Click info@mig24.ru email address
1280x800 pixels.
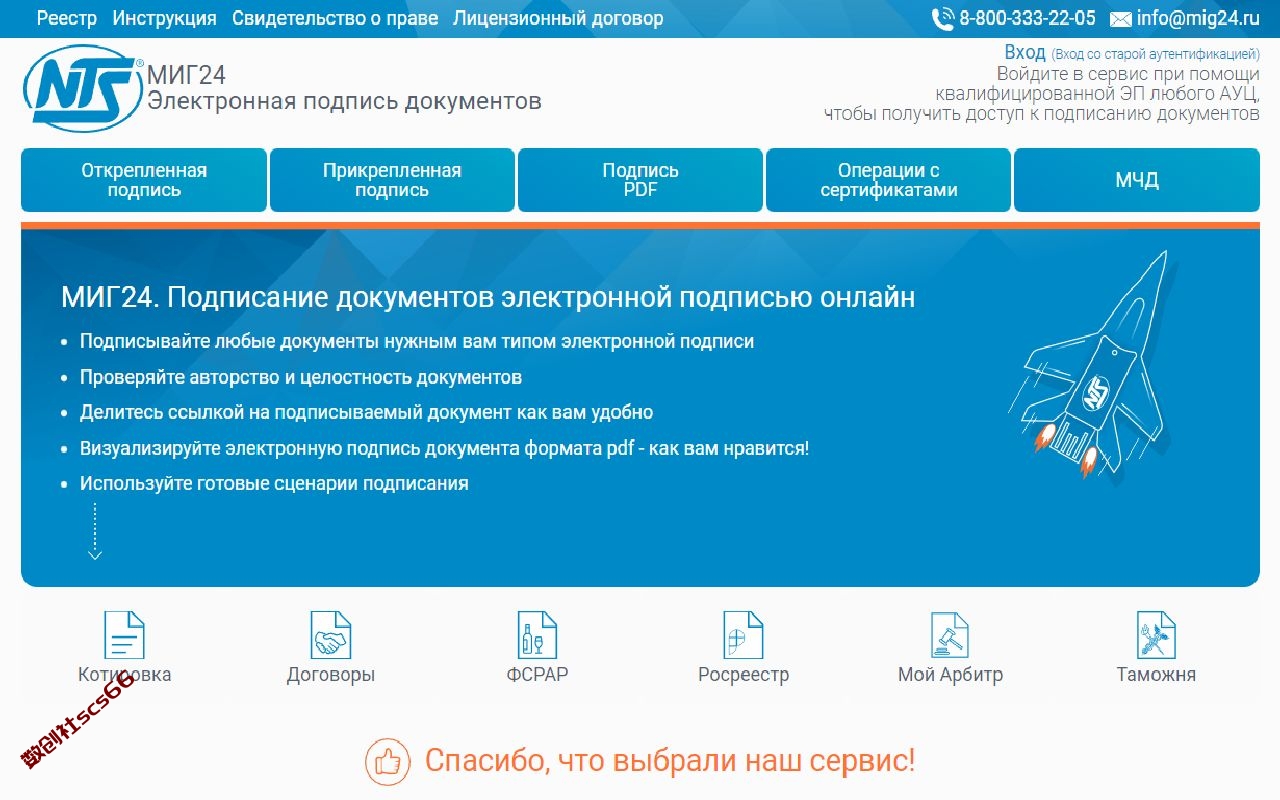coord(1198,19)
